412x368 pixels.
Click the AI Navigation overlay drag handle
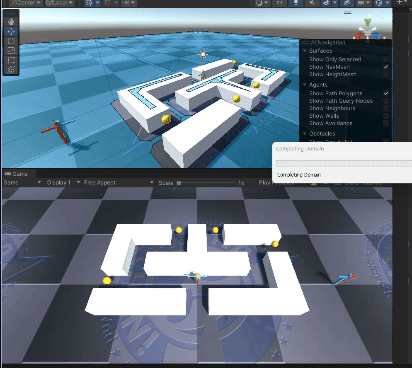(x=305, y=42)
